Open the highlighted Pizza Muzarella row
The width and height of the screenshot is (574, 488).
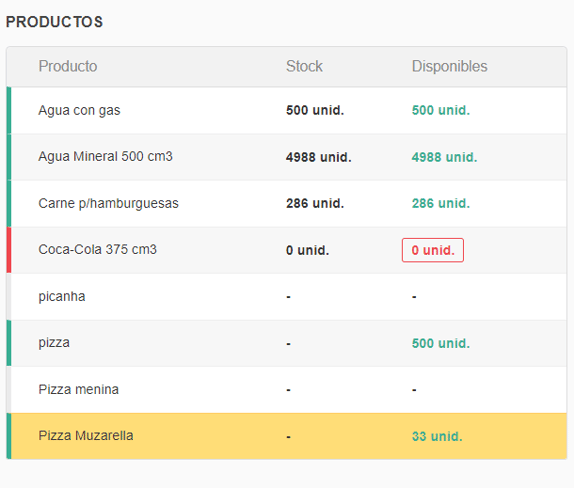[287, 436]
